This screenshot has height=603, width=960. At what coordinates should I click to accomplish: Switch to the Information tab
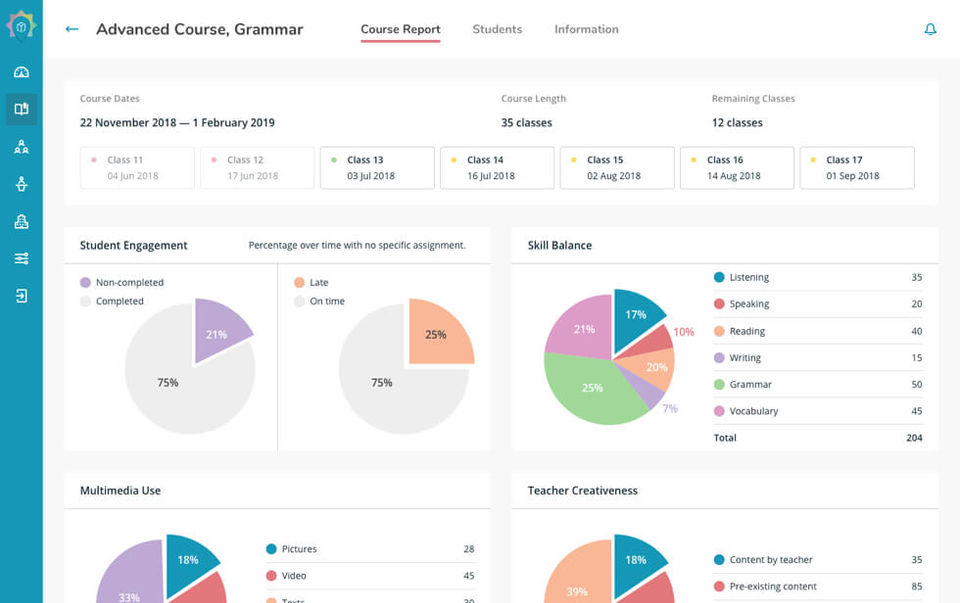tap(587, 29)
